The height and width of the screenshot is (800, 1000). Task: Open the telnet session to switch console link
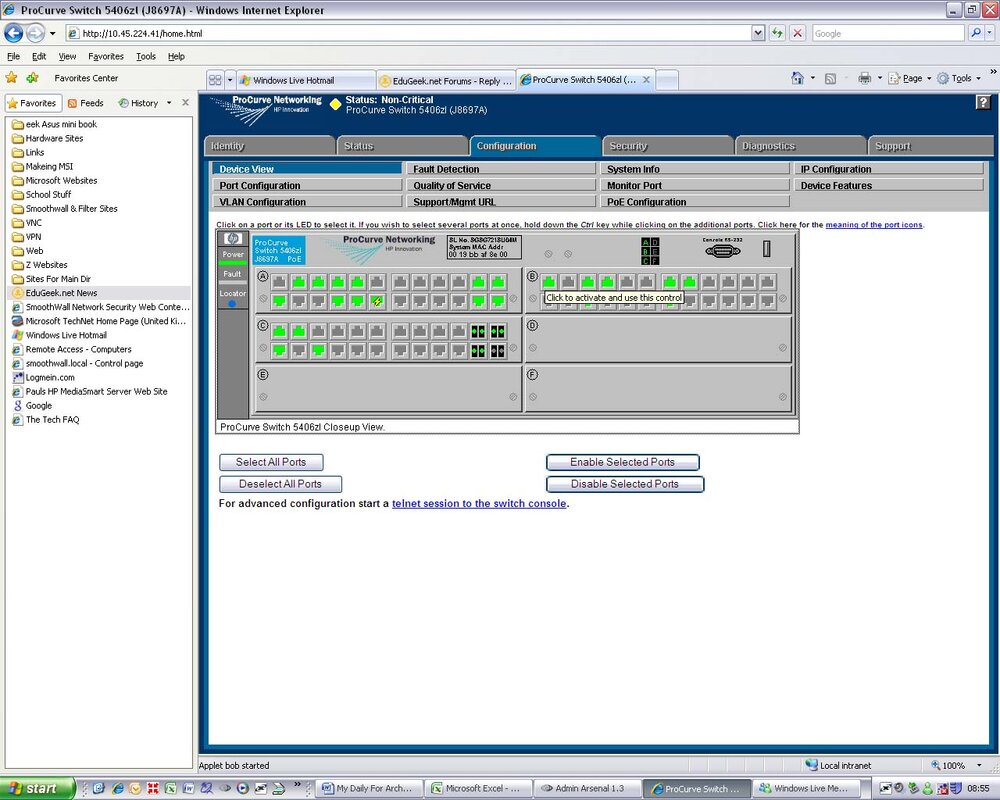coord(479,503)
